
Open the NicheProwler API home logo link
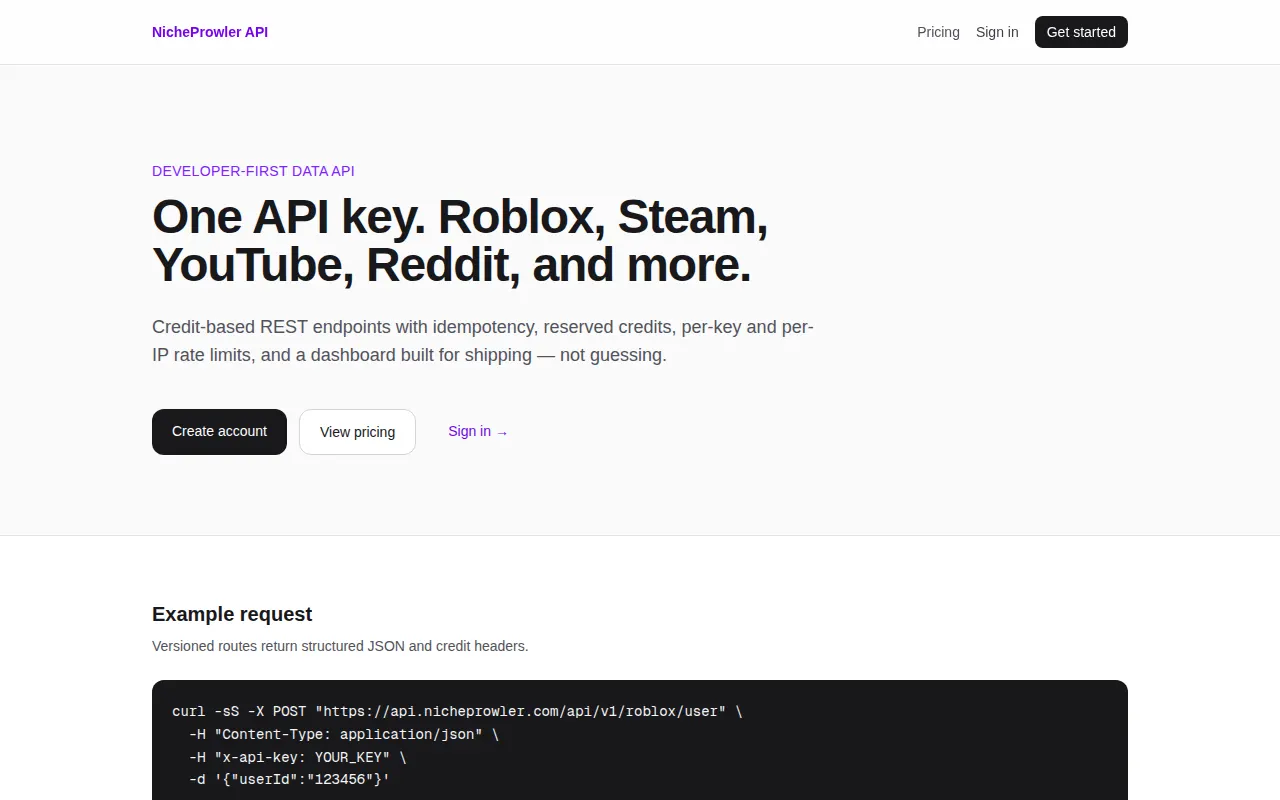(x=210, y=32)
